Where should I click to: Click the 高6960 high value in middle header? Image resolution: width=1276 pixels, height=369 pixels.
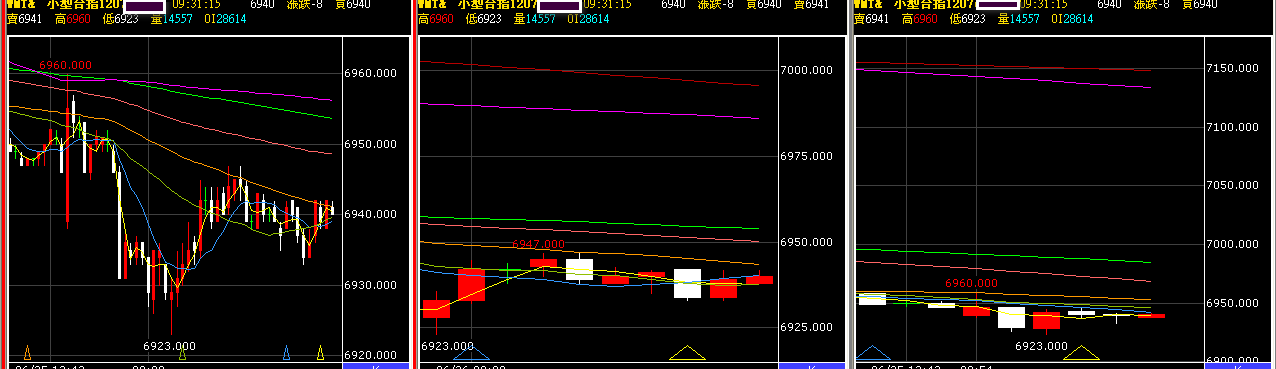click(x=435, y=19)
